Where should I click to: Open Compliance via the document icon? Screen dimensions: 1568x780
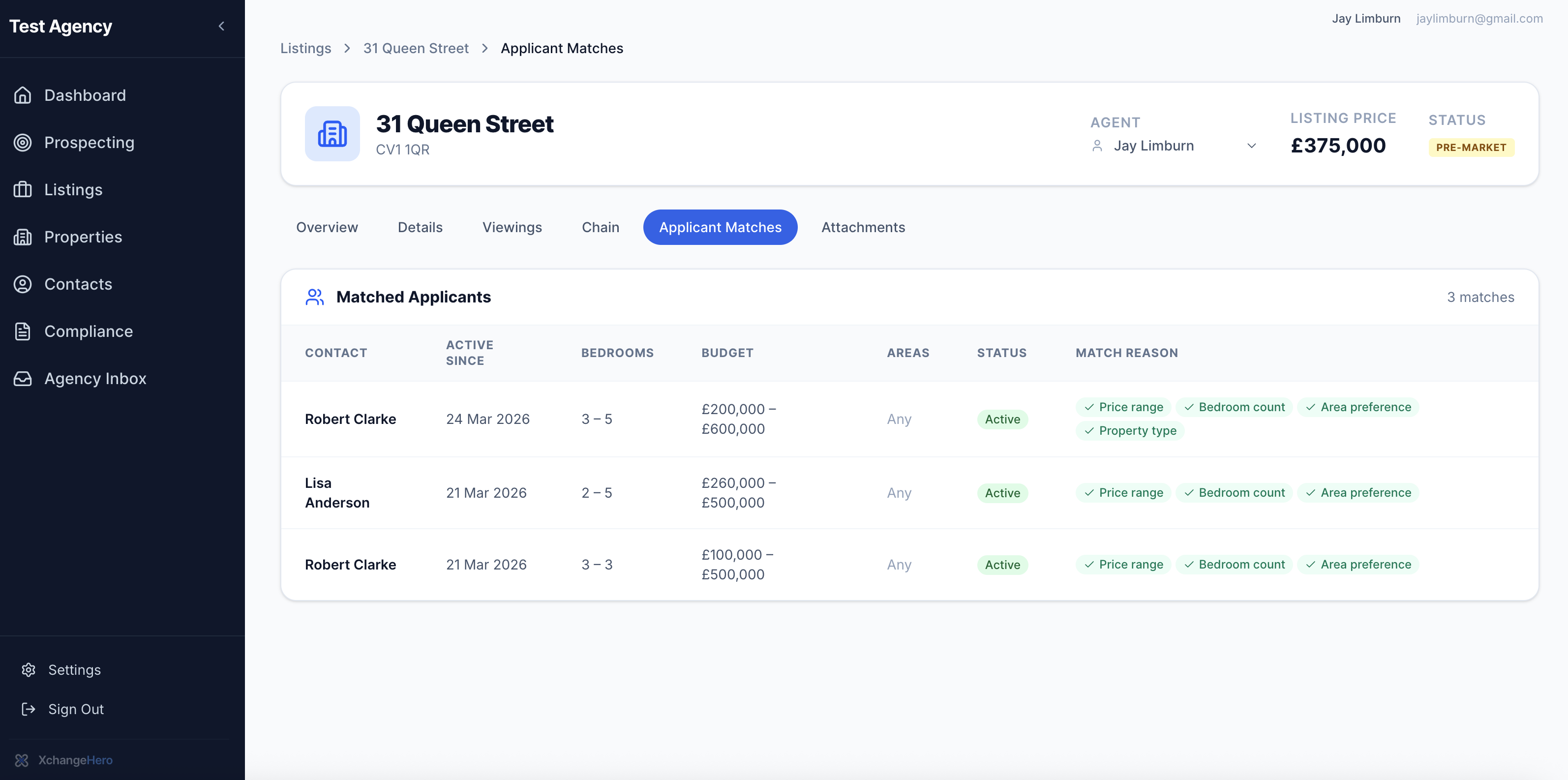(23, 331)
